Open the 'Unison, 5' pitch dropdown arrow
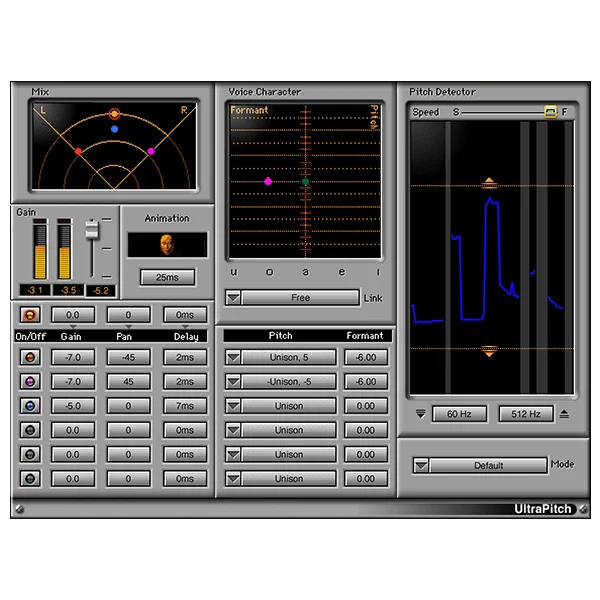 (x=233, y=357)
